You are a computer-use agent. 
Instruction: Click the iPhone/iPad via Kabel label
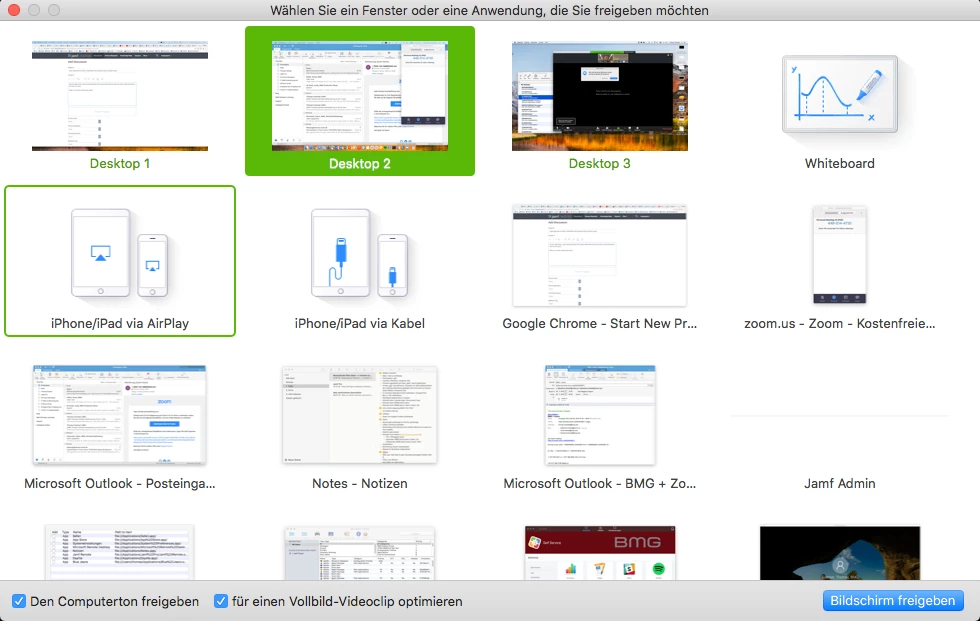(x=359, y=324)
